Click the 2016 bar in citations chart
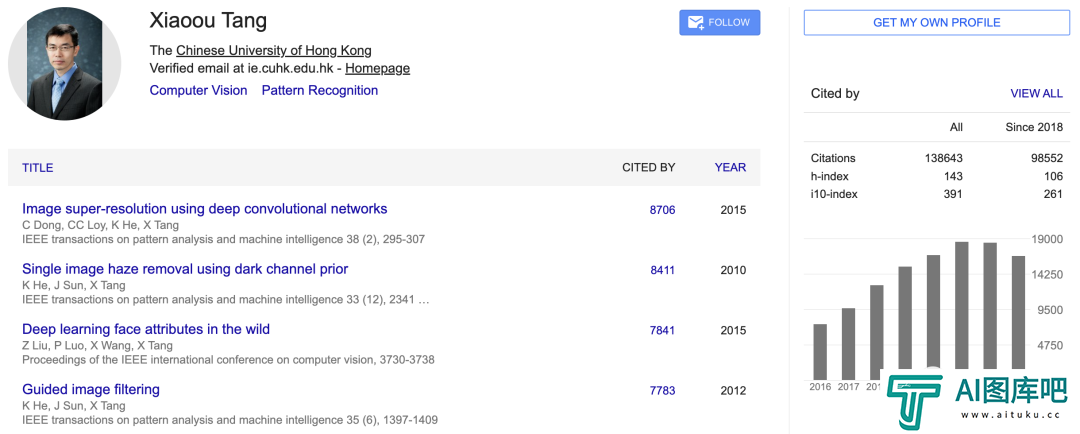 click(x=820, y=351)
